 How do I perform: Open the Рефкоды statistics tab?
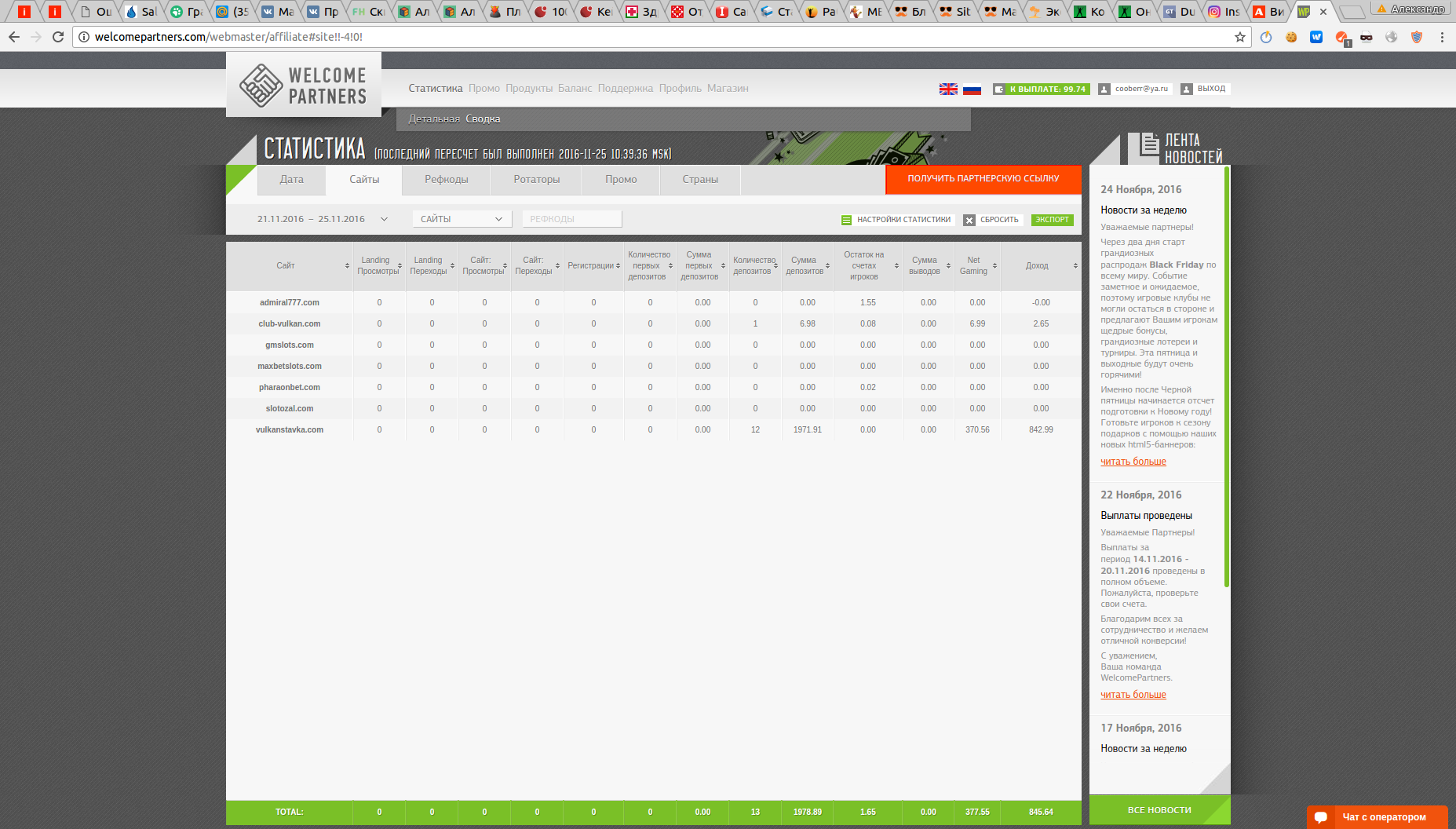coord(447,180)
